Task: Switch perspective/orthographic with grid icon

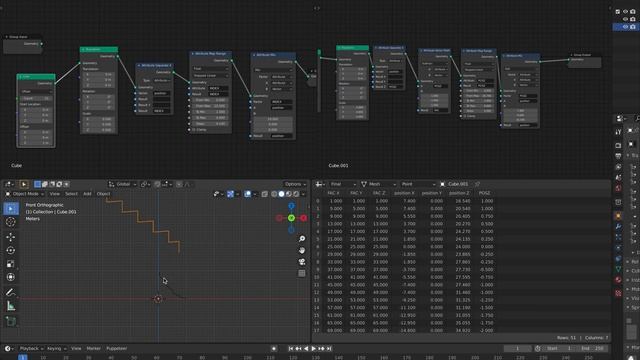Action: coord(302,273)
